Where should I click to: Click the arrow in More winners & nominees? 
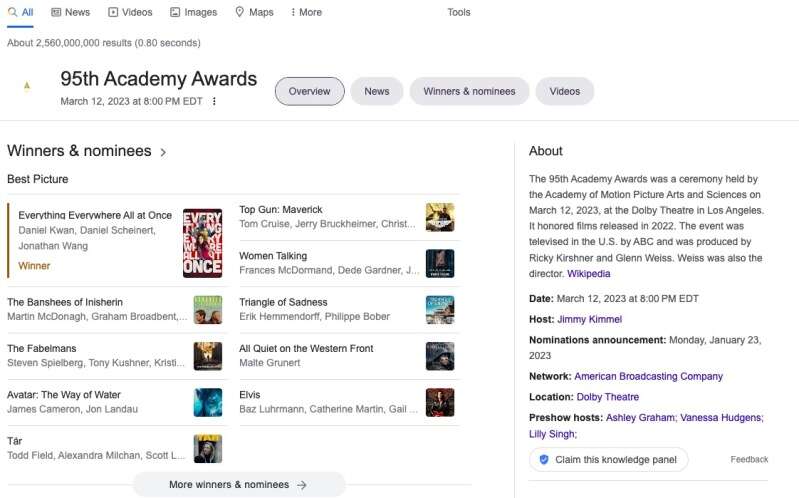302,485
